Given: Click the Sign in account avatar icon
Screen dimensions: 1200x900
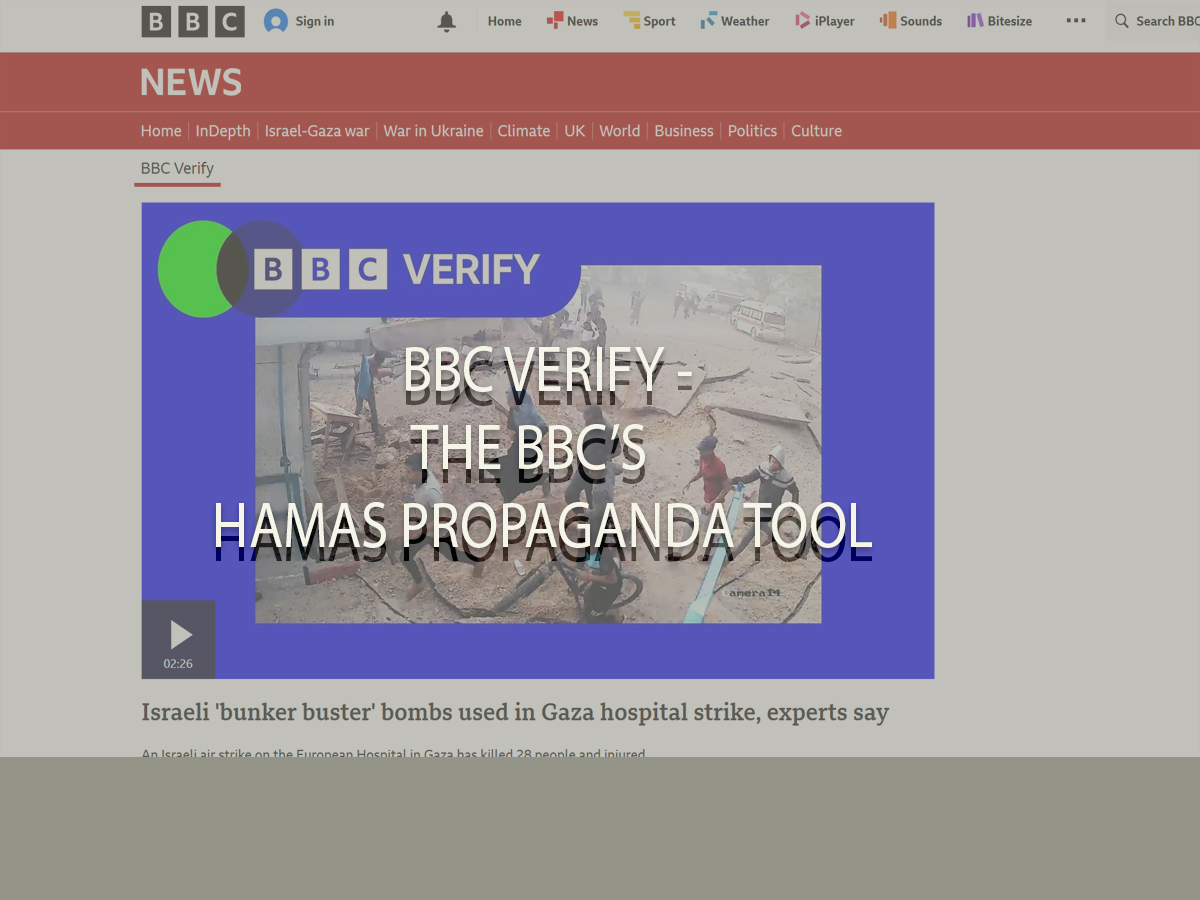Looking at the screenshot, I should tap(276, 21).
